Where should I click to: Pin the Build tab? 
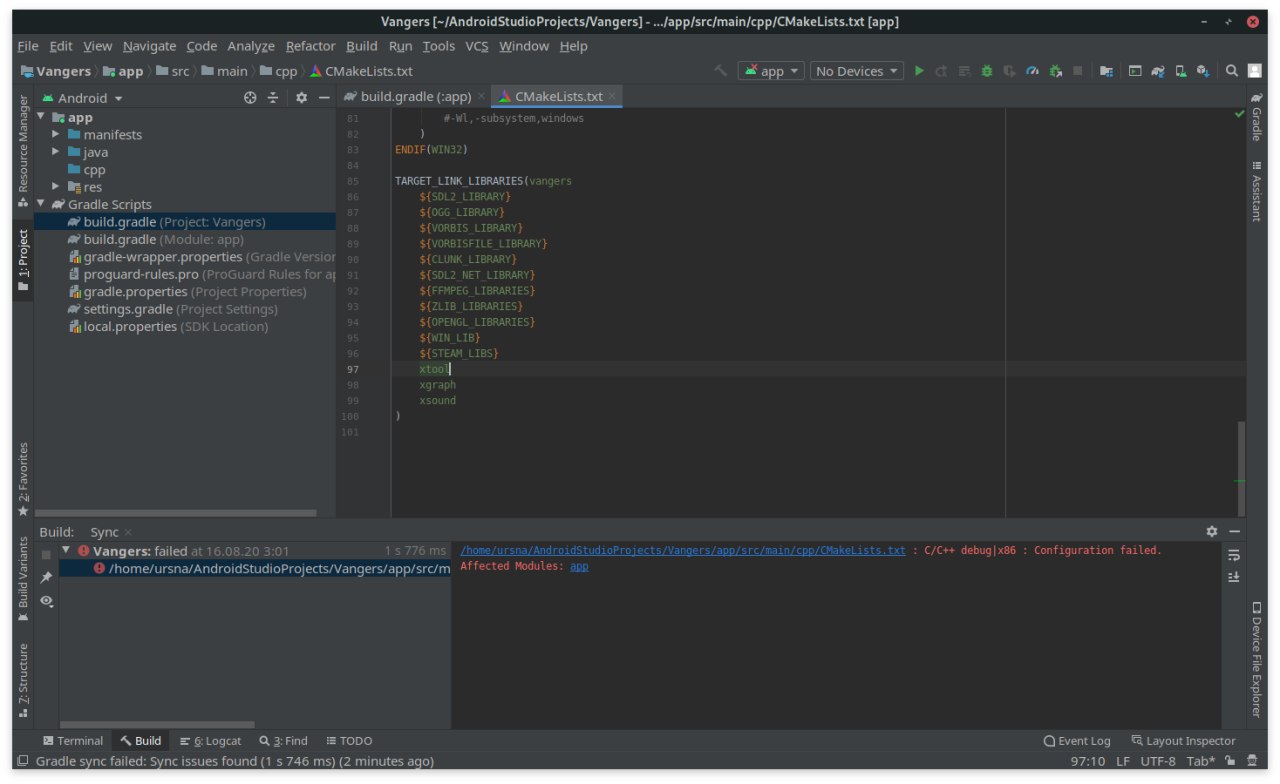(46, 577)
